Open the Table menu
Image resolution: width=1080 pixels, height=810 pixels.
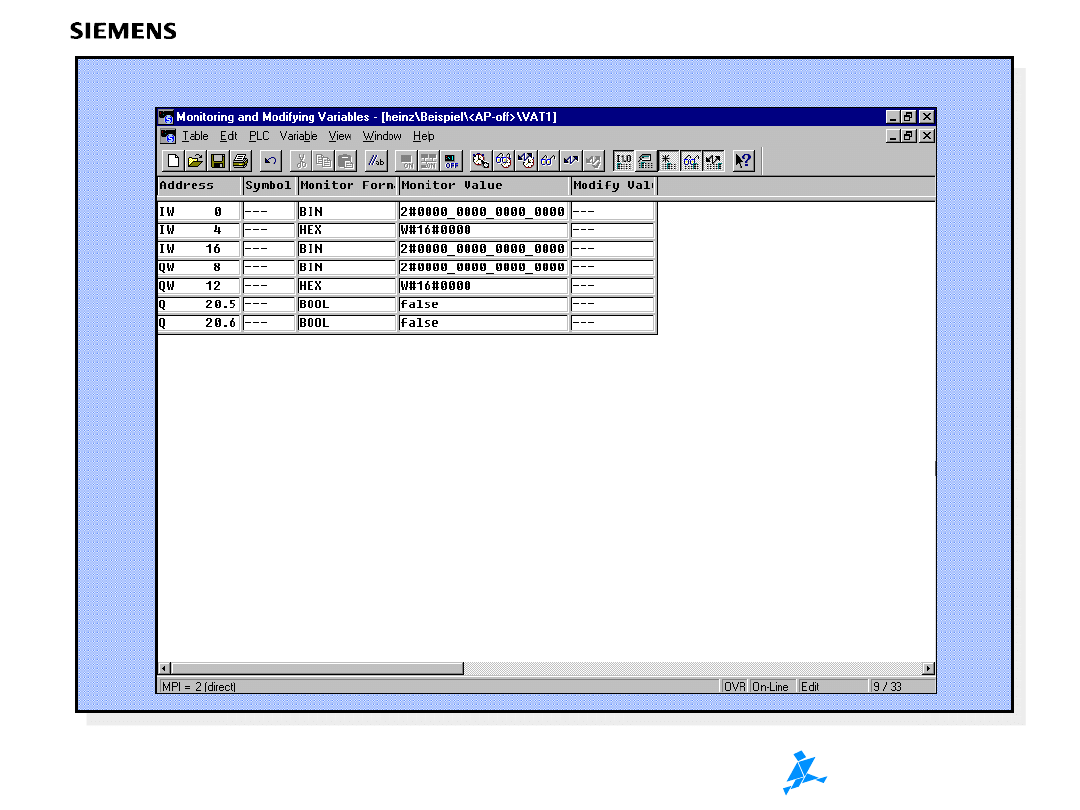pos(195,136)
